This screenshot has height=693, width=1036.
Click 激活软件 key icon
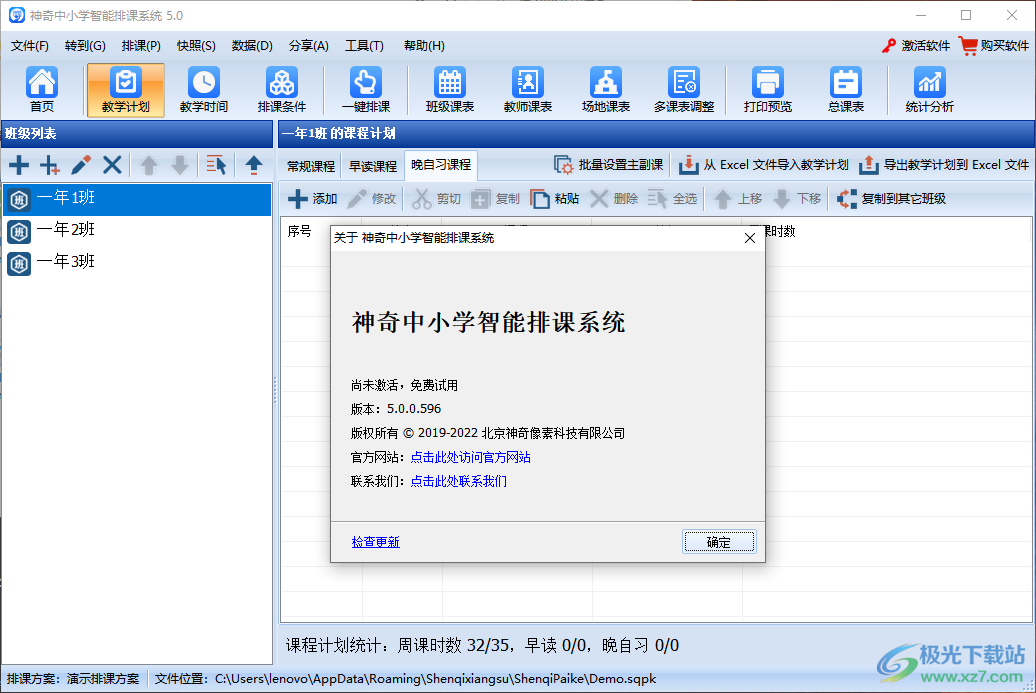(916, 46)
